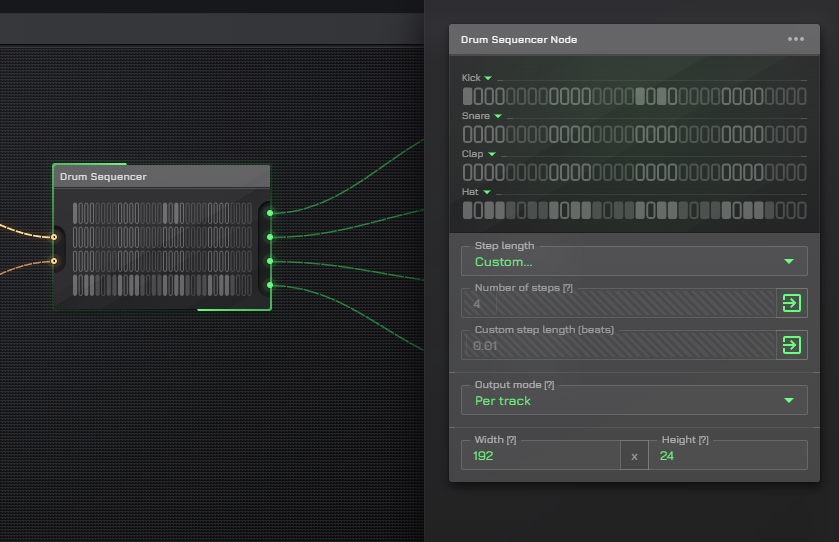839x542 pixels.
Task: Expand the Output mode dropdown showing Per track
Action: [x=633, y=401]
